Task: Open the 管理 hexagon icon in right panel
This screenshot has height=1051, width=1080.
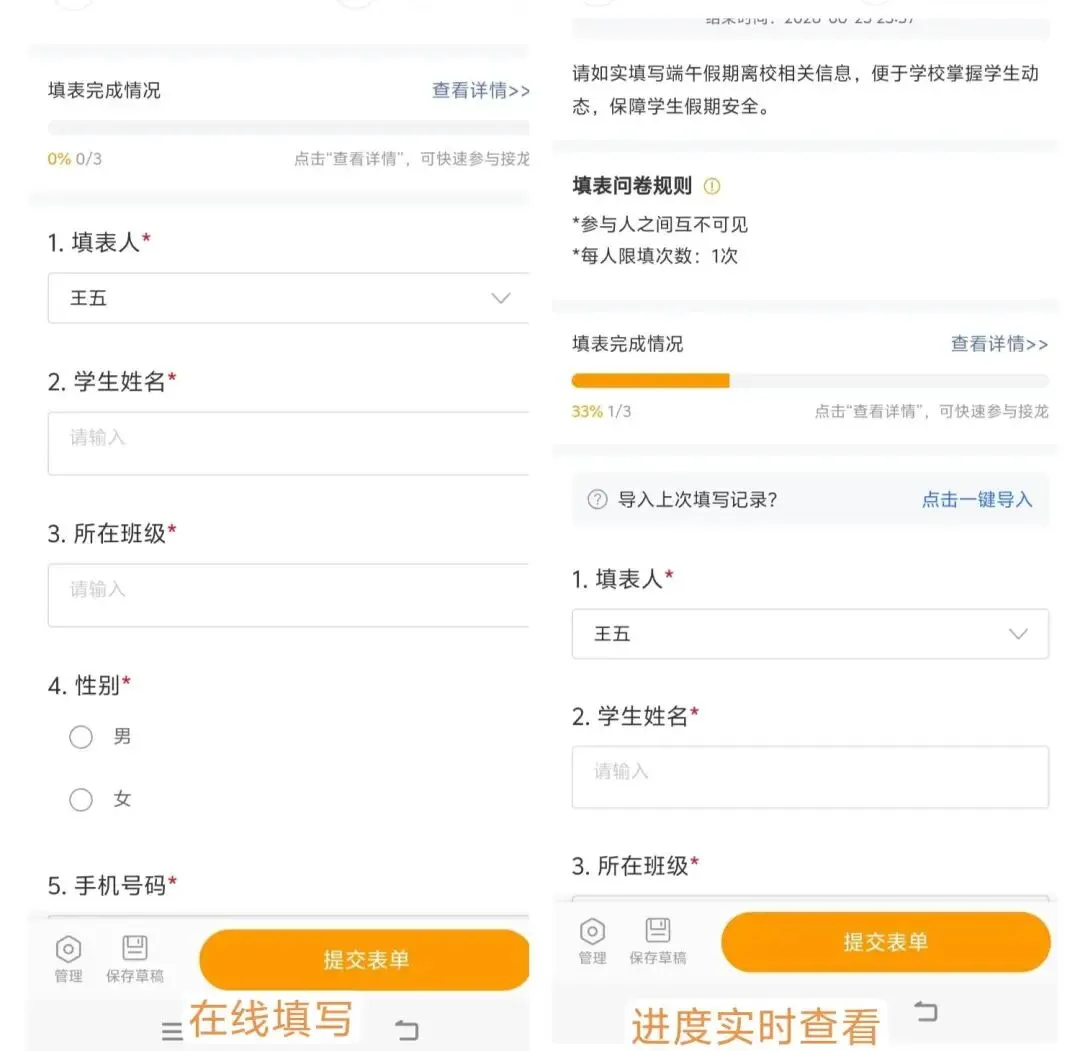Action: click(x=592, y=931)
